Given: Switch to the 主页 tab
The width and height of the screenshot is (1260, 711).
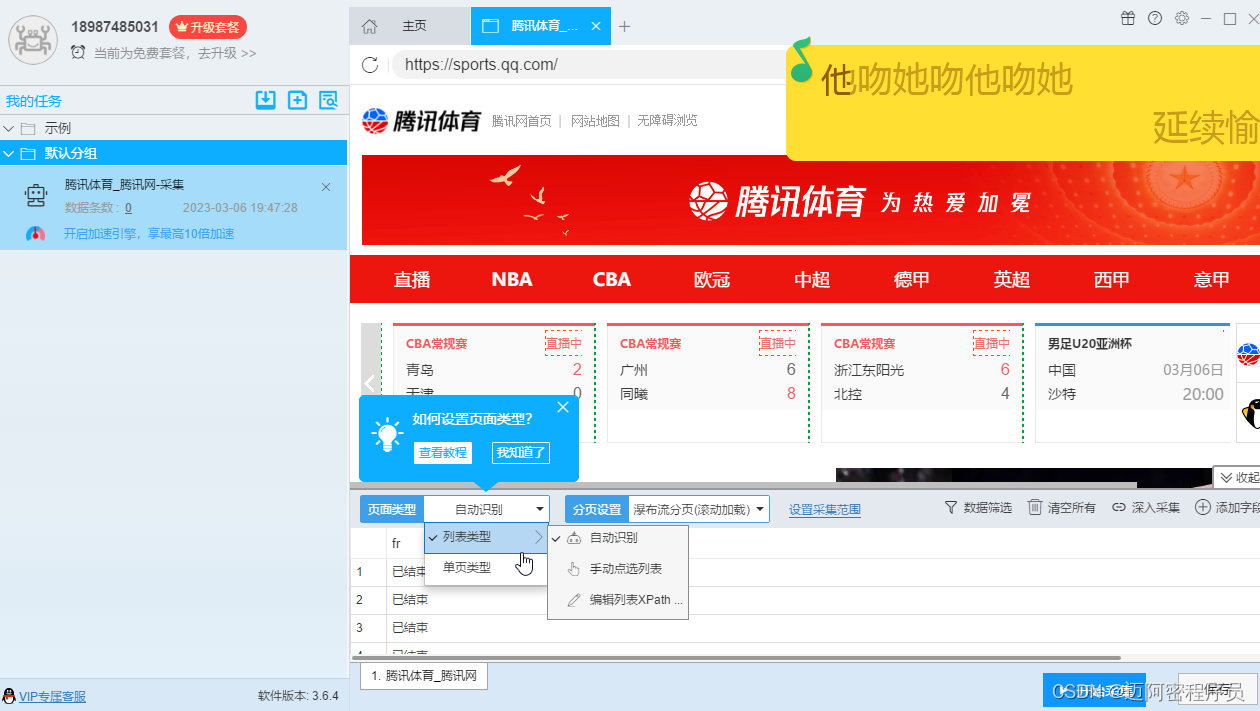Looking at the screenshot, I should pos(410,26).
